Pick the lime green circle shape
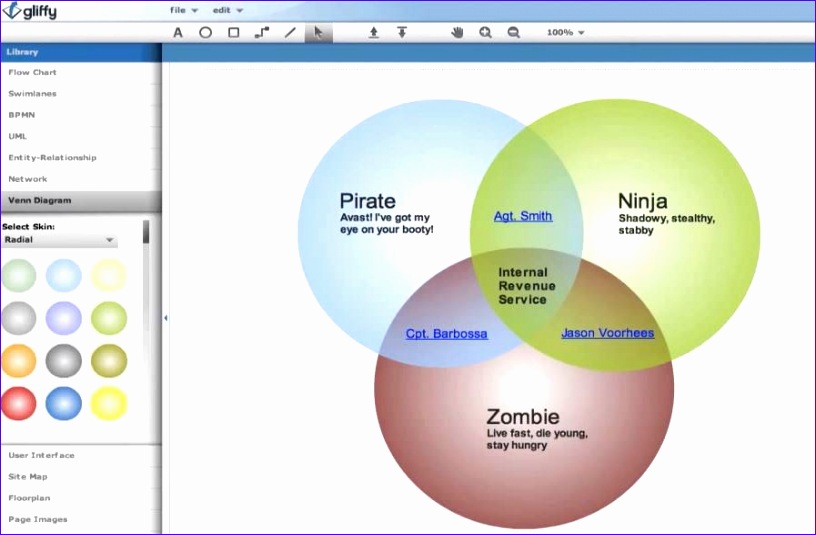This screenshot has height=535, width=816. pyautogui.click(x=109, y=318)
